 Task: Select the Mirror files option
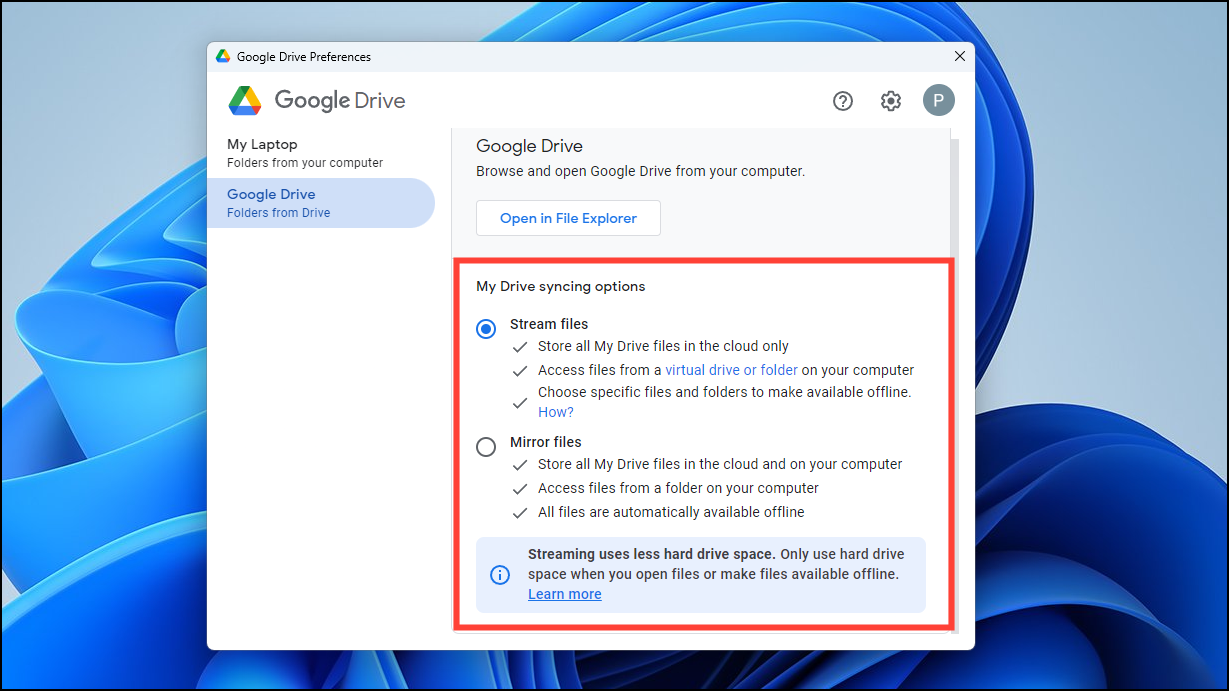click(x=486, y=446)
